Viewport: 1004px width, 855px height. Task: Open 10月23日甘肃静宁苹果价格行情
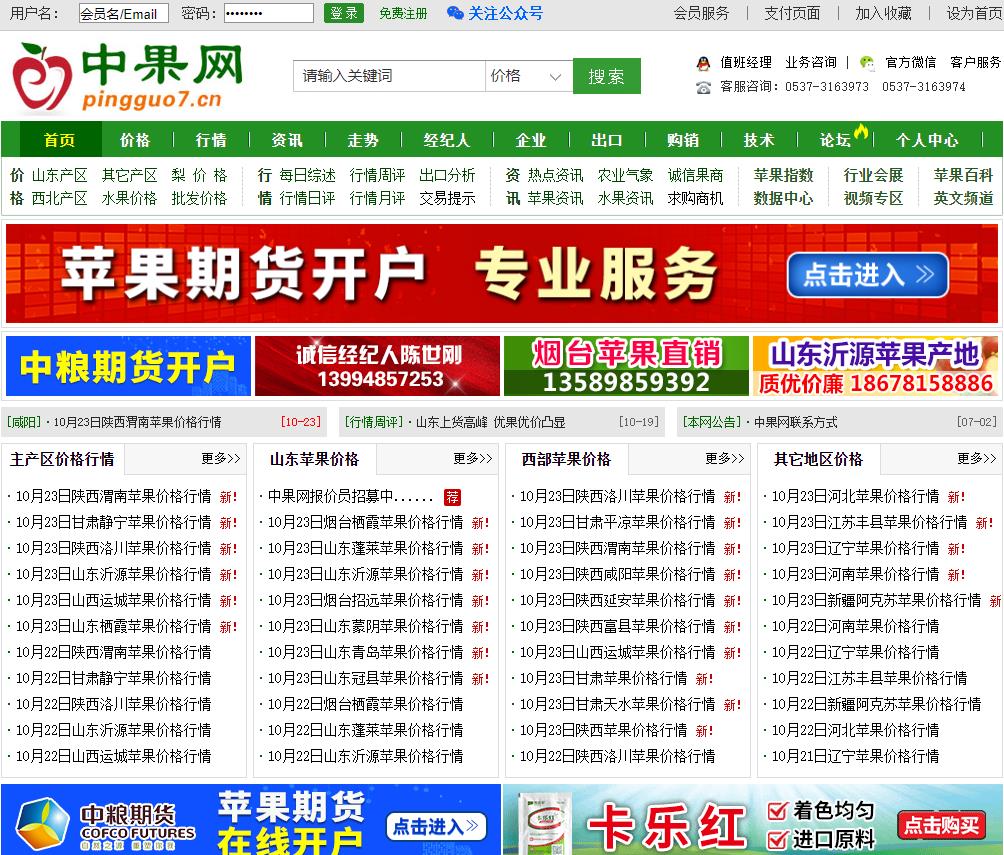point(113,523)
